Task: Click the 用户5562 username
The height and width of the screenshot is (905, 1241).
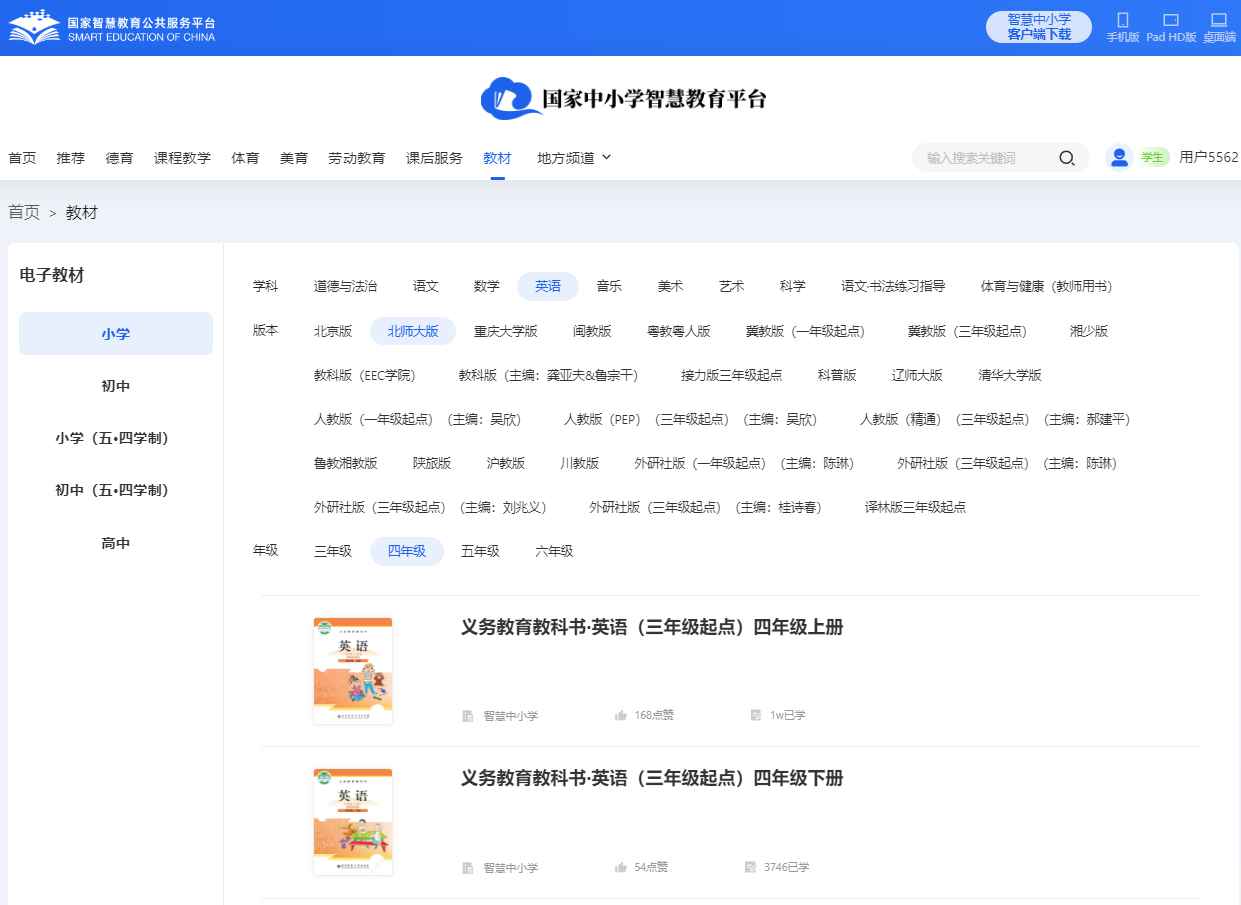Action: click(1209, 157)
